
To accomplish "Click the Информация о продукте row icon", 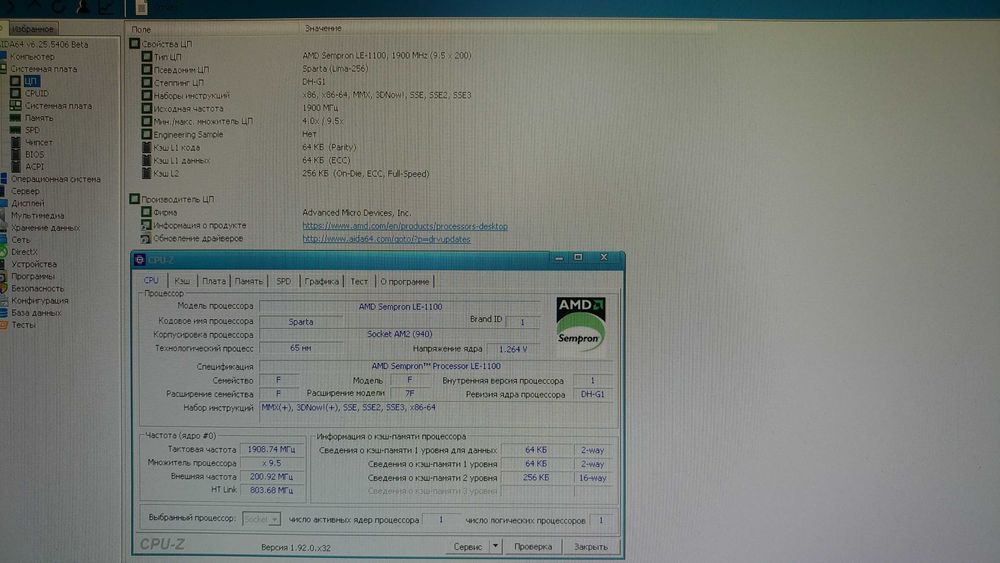I will [x=146, y=225].
